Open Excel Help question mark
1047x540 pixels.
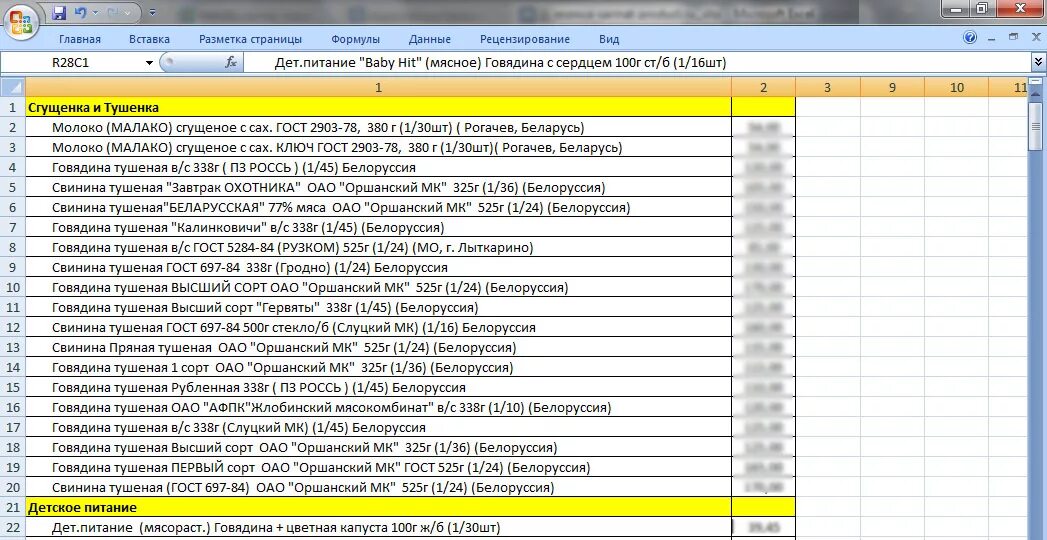tap(970, 37)
